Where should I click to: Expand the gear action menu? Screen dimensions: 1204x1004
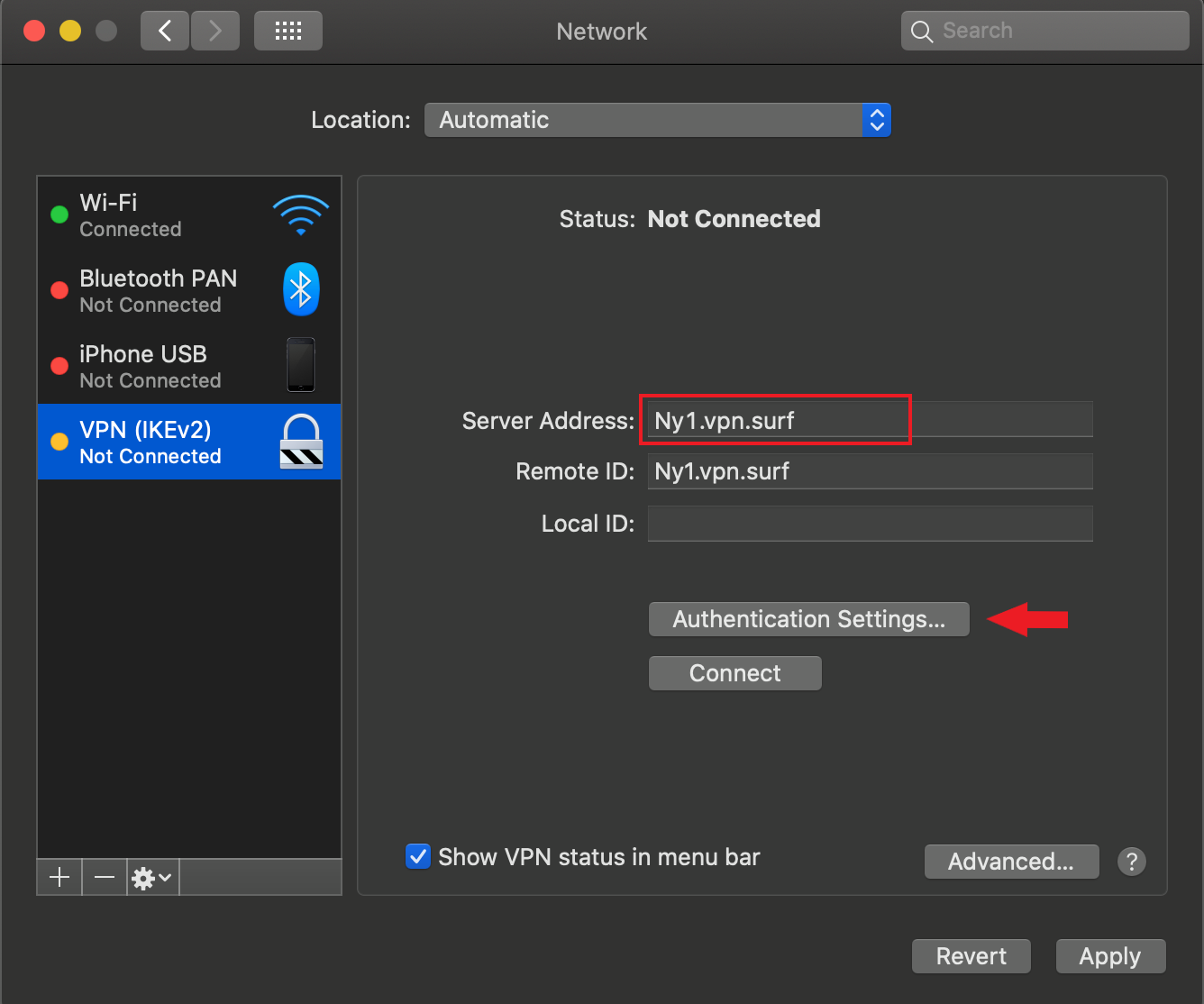point(151,877)
